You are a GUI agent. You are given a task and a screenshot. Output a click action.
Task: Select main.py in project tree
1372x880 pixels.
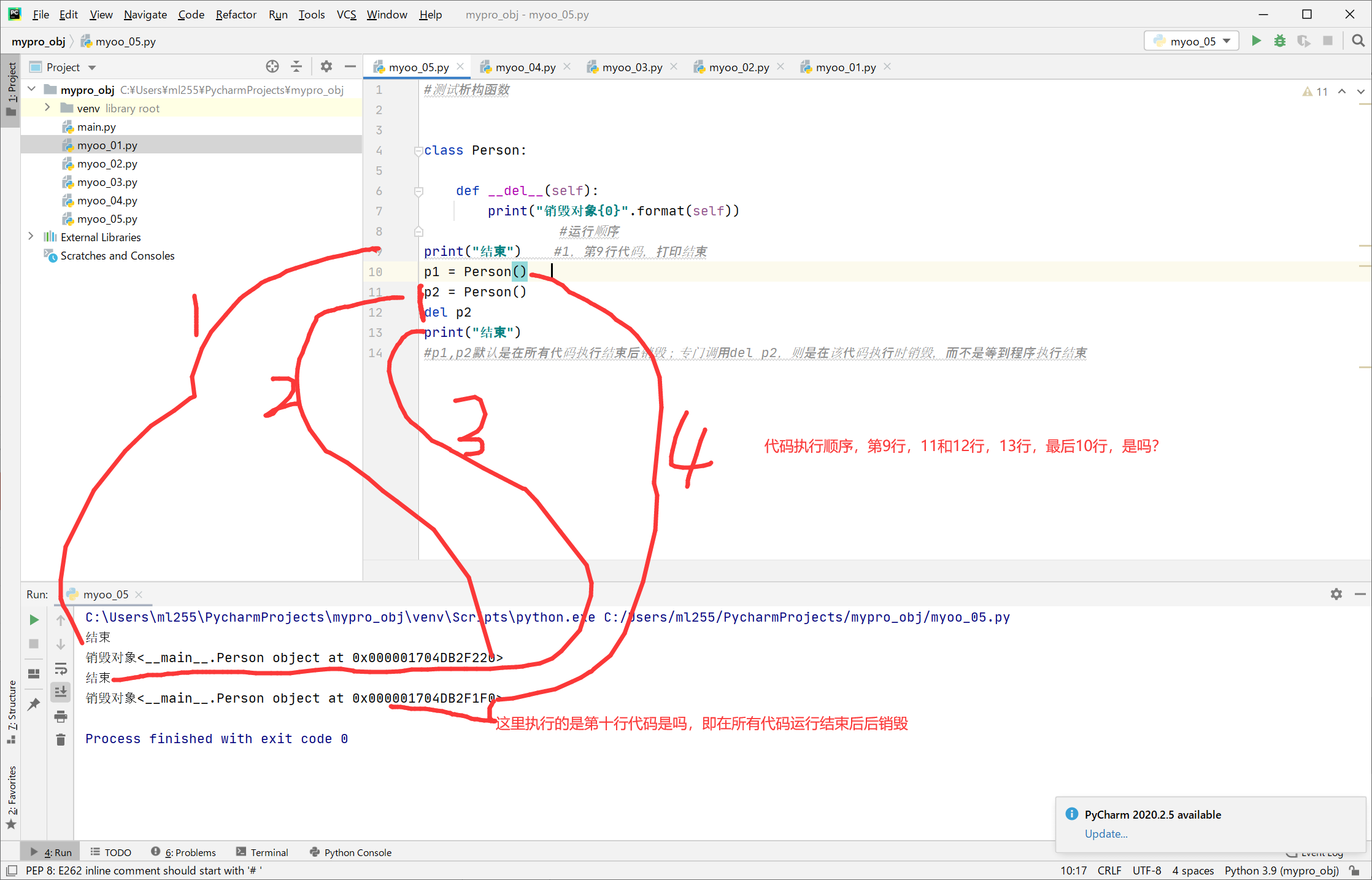pyautogui.click(x=96, y=126)
